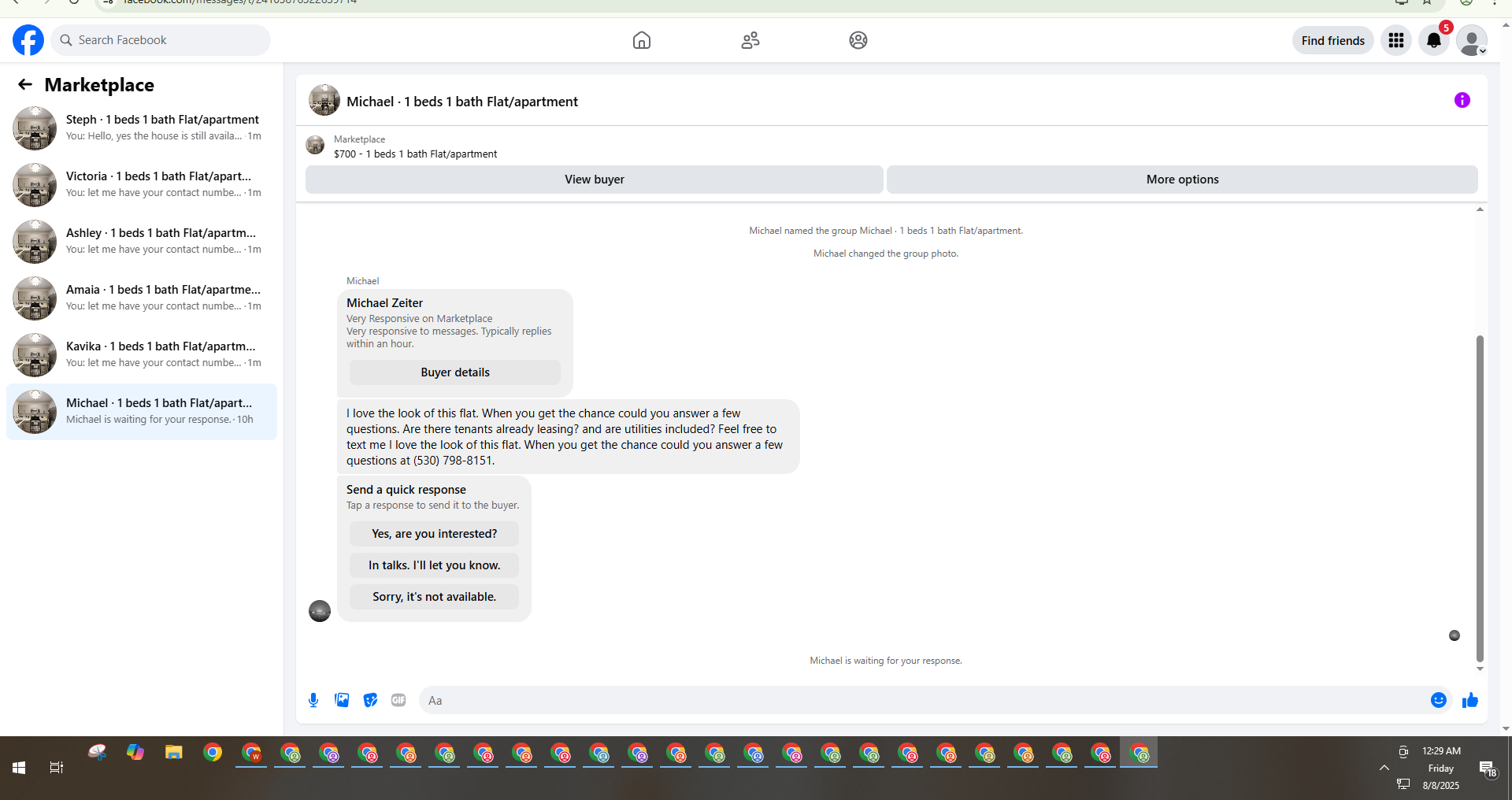
Task: Choose a GIF icon
Action: (398, 700)
